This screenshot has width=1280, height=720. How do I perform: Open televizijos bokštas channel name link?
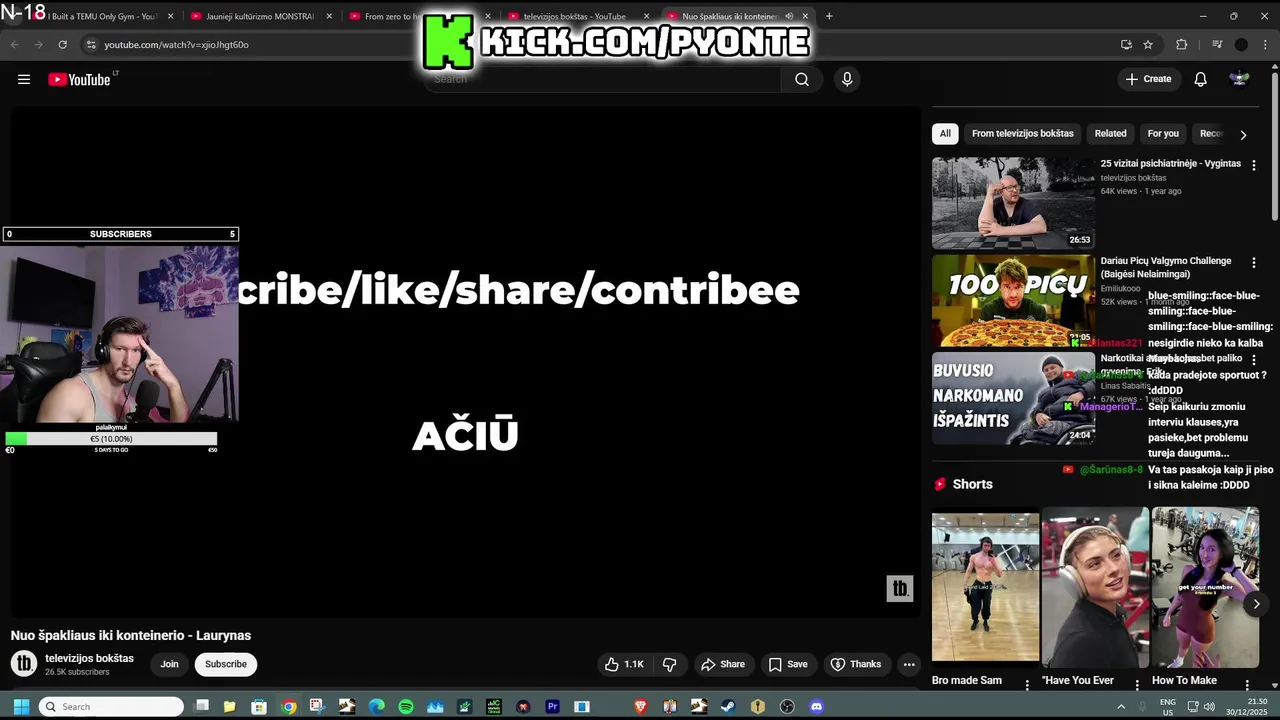89,658
